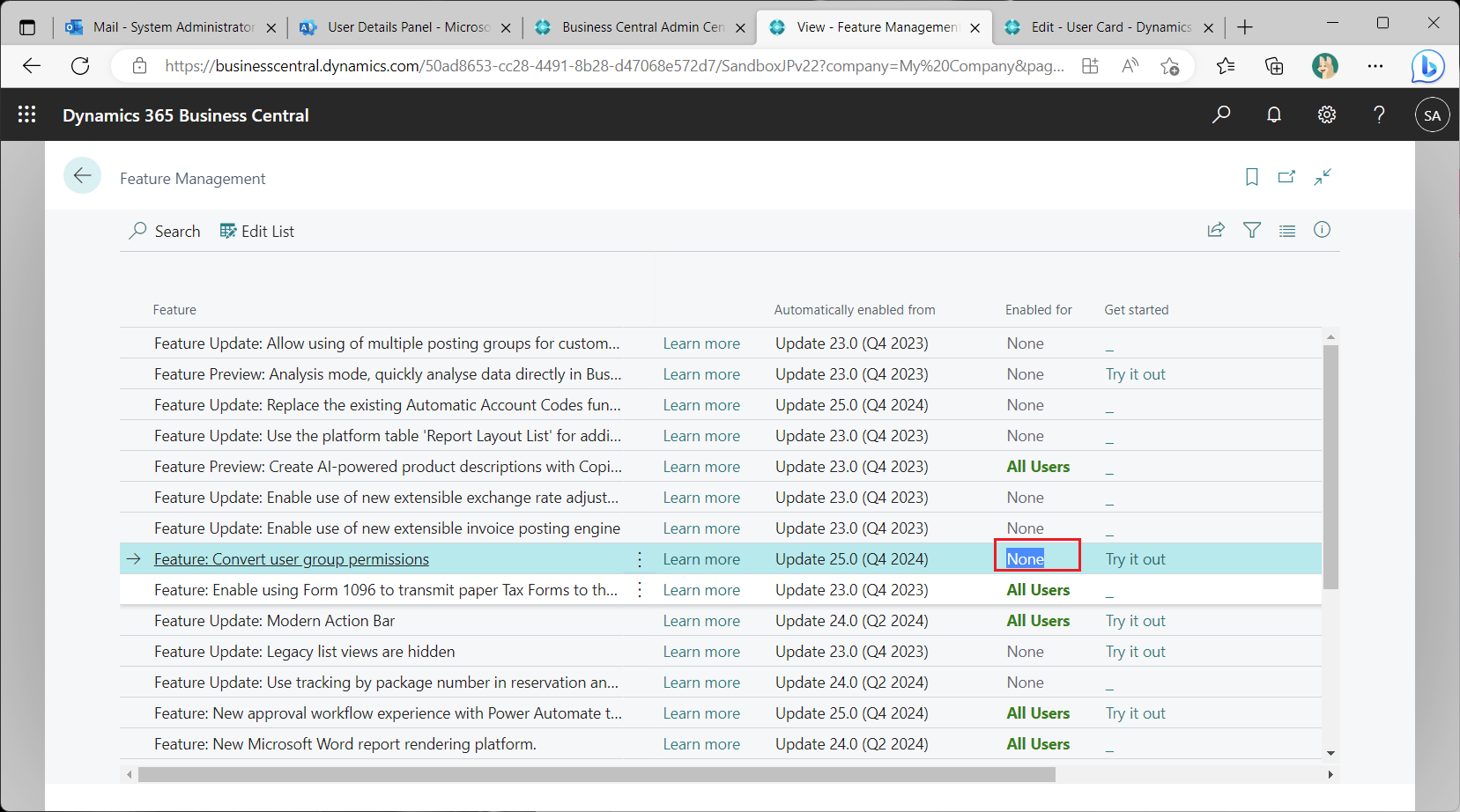Open Business Central notifications
This screenshot has width=1460, height=812.
point(1274,114)
